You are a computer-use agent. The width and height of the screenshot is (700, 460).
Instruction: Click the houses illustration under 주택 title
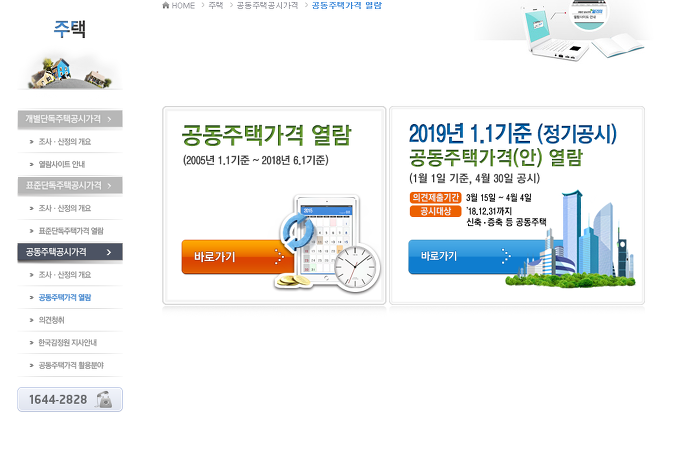point(70,73)
